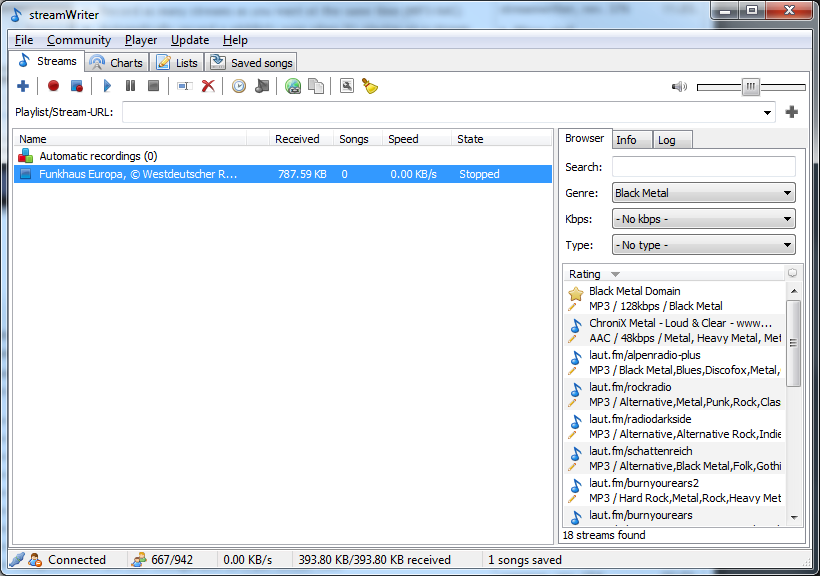Open the Community menu
Screen dimensions: 820x576
point(79,40)
